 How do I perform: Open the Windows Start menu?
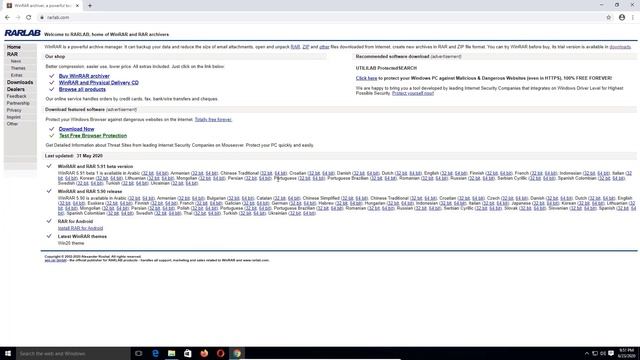[8, 353]
